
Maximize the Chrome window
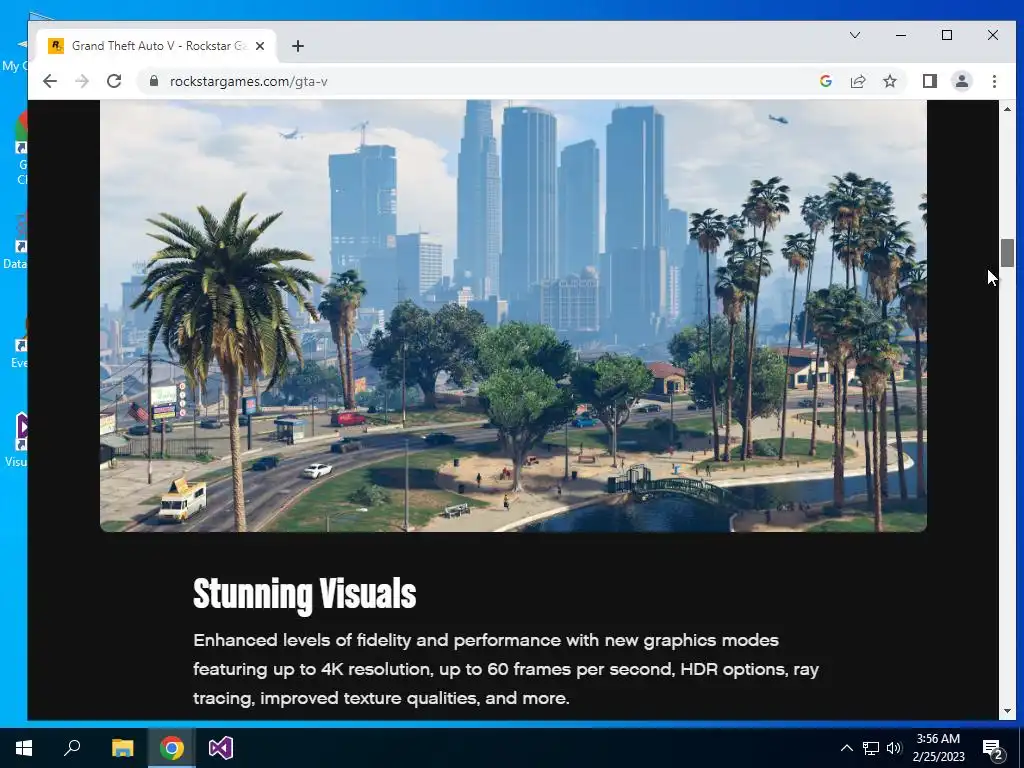[947, 35]
